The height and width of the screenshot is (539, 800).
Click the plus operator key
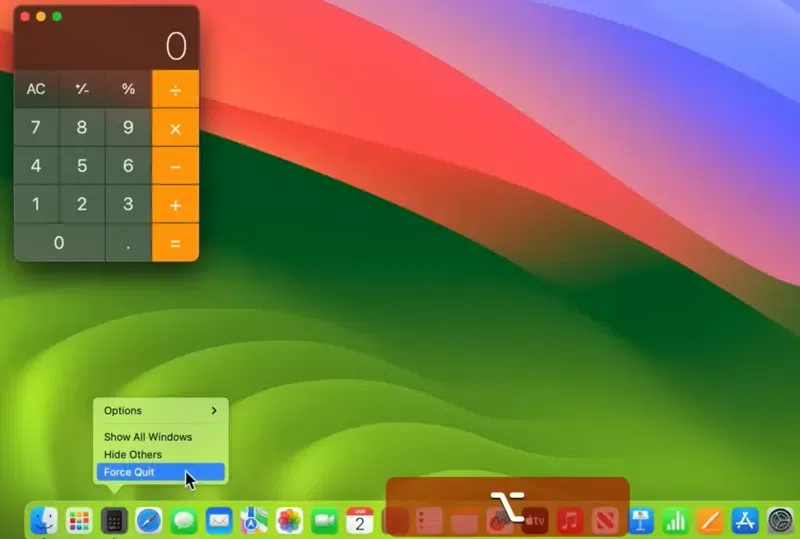click(176, 204)
